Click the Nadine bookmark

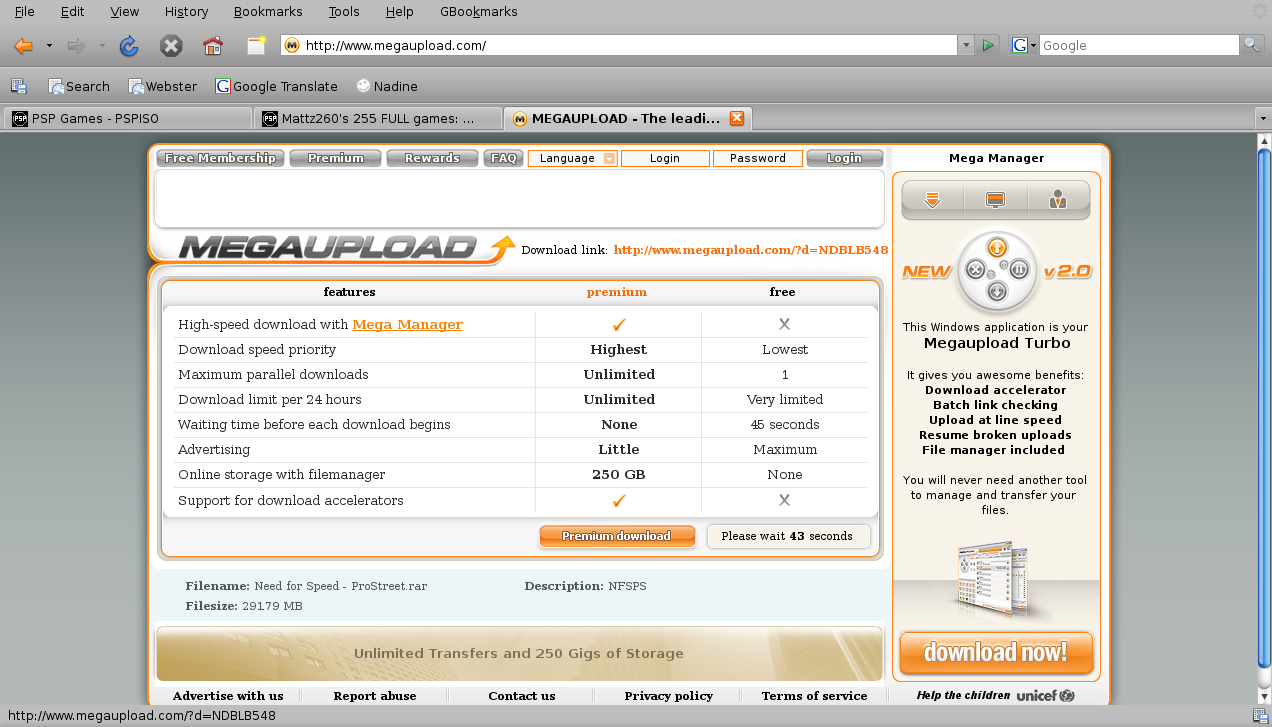point(386,86)
